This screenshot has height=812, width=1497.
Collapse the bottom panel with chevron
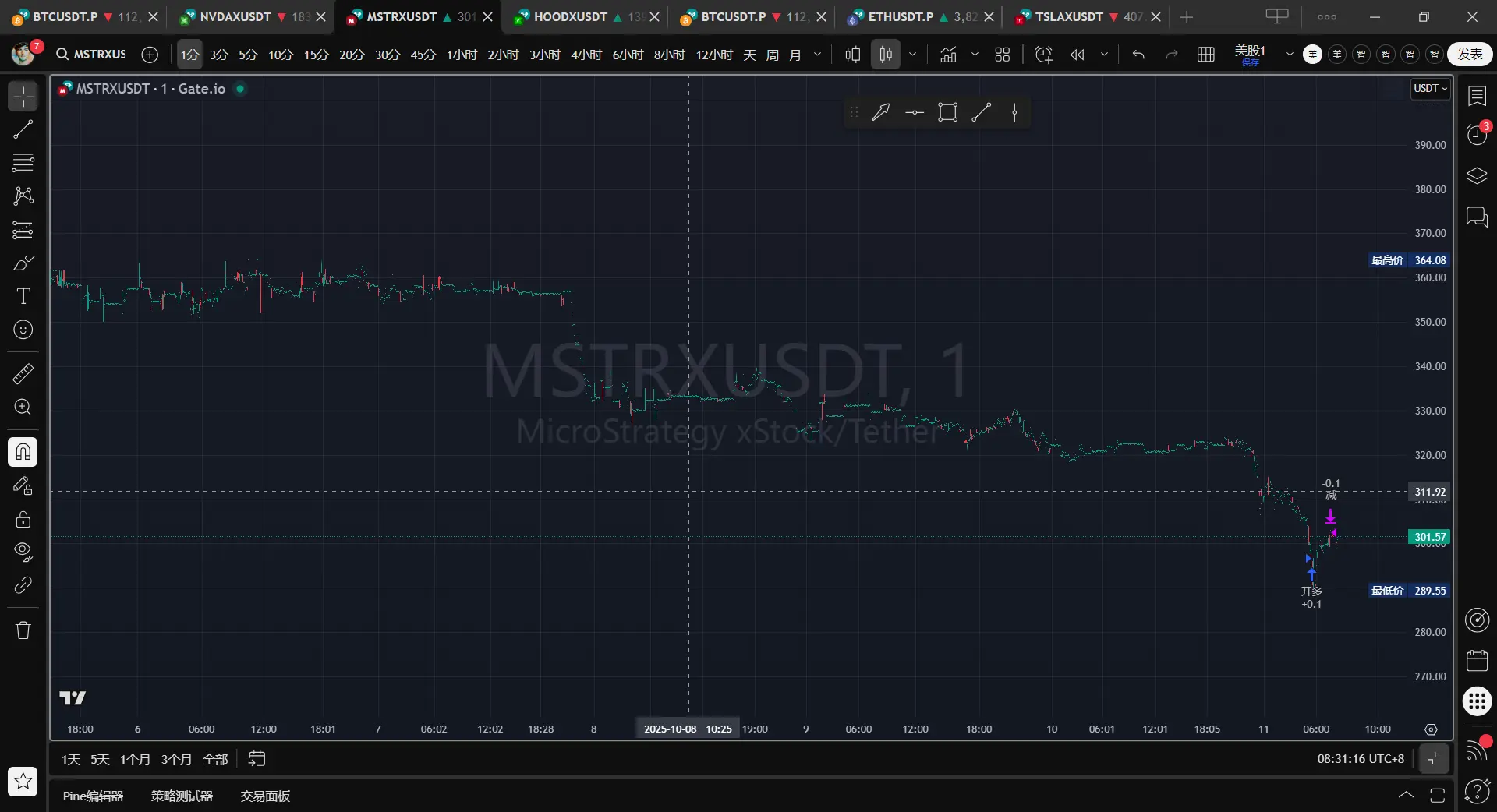pos(1406,796)
